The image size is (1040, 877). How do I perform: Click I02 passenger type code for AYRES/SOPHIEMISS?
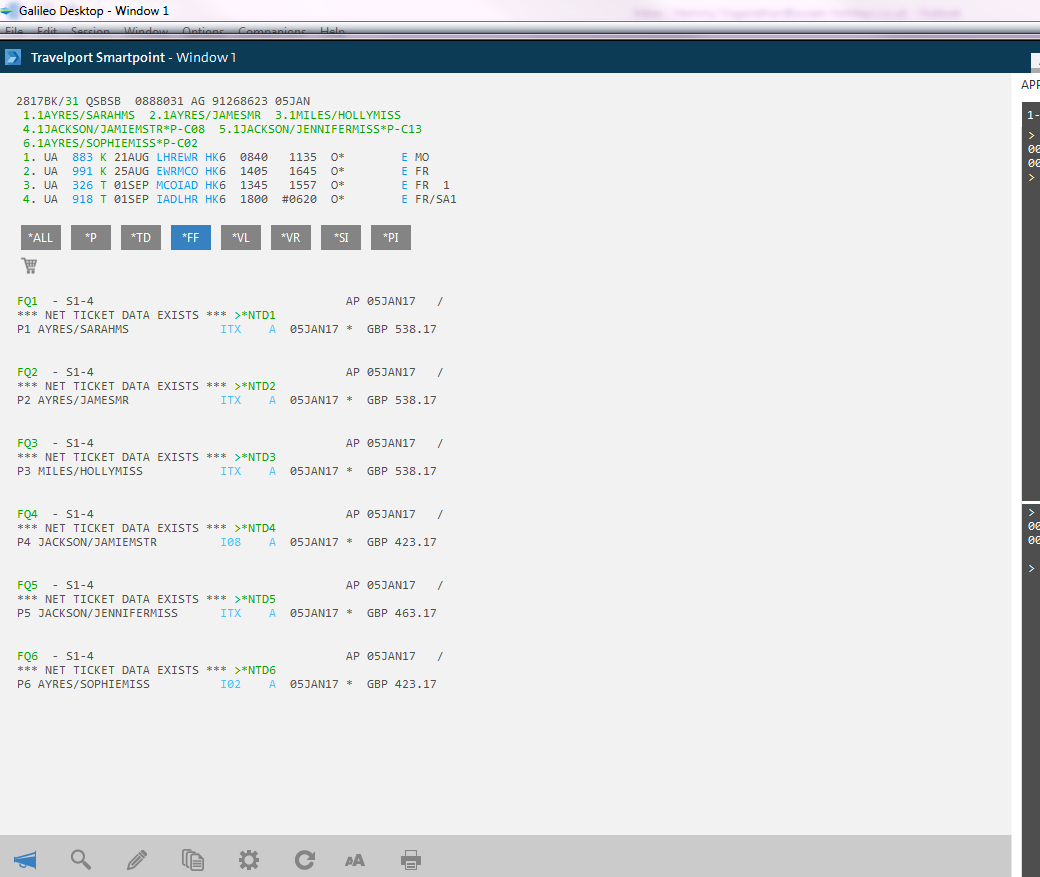[x=230, y=684]
